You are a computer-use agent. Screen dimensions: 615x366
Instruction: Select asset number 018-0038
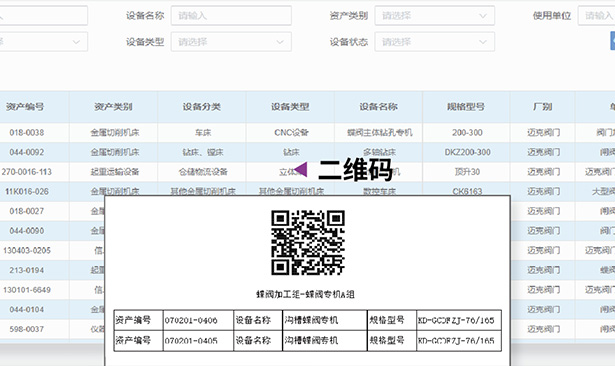point(27,133)
